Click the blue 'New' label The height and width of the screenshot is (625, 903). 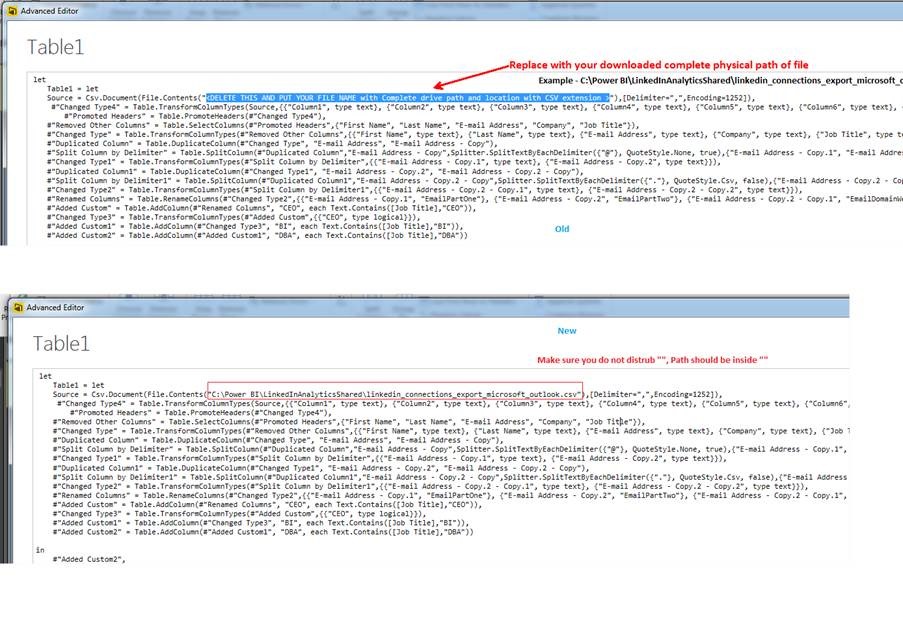click(x=567, y=330)
